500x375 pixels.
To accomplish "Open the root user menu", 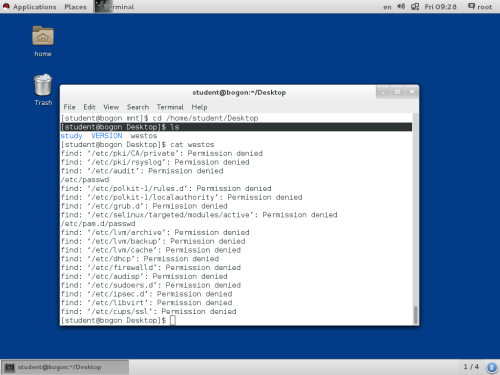I will [484, 7].
